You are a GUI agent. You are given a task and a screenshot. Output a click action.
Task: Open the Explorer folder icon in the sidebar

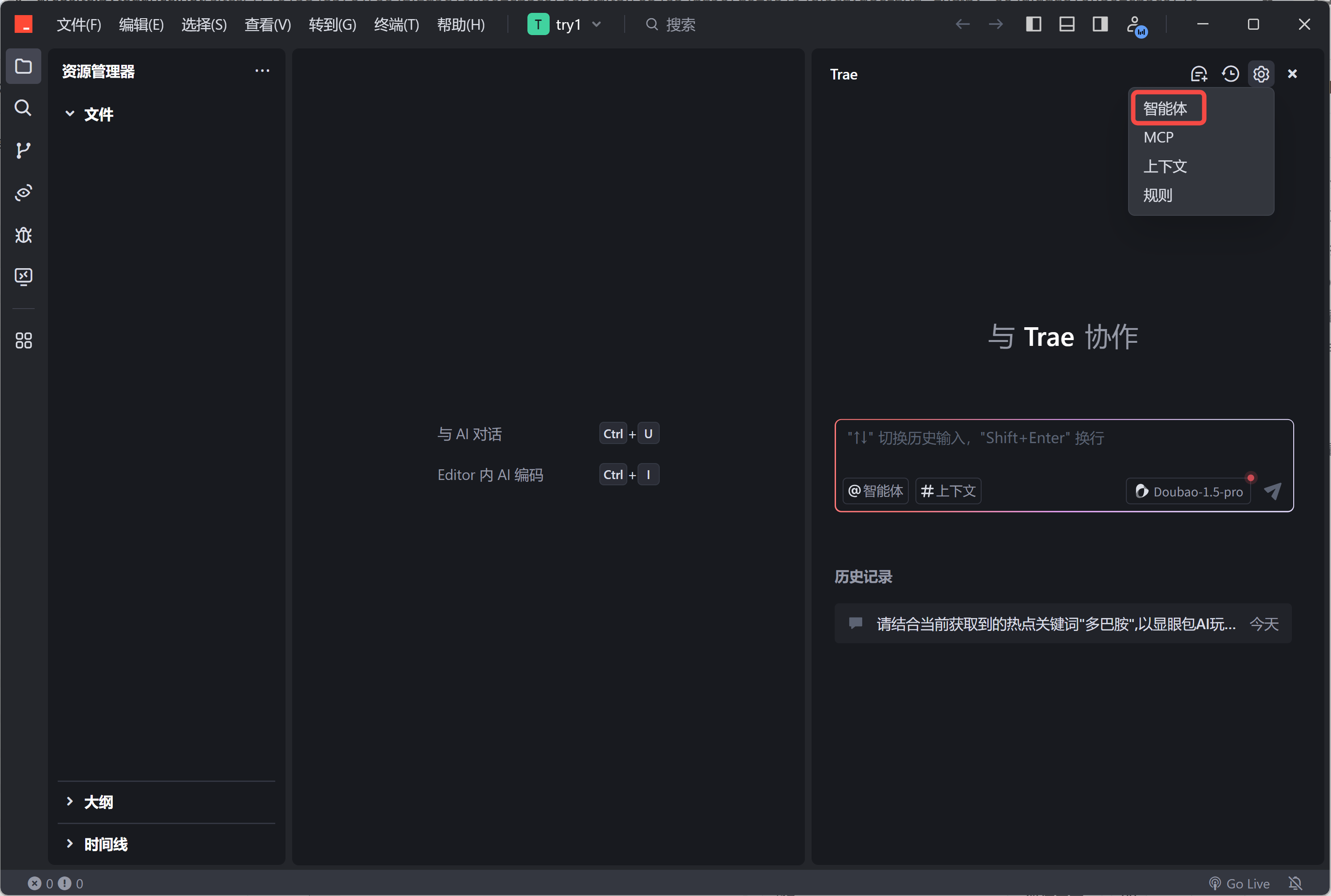pos(24,66)
